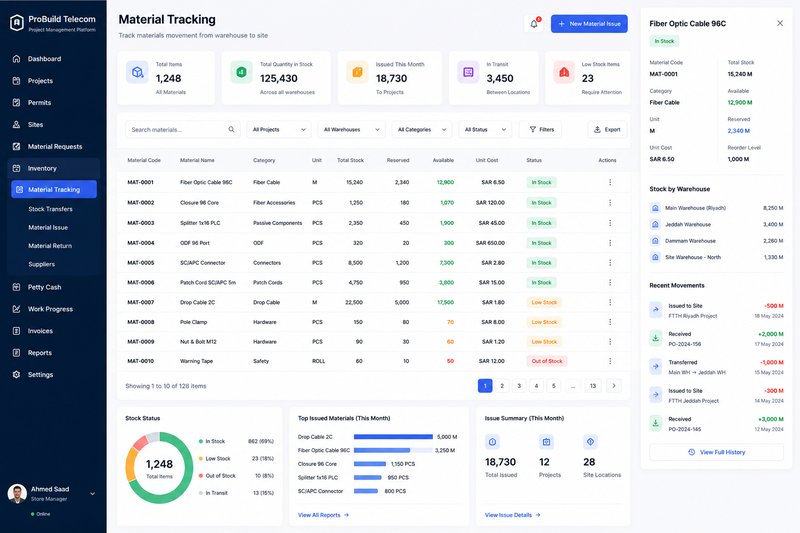Click the Received PO-2024-156 download icon
The width and height of the screenshot is (800, 533).
(x=656, y=338)
